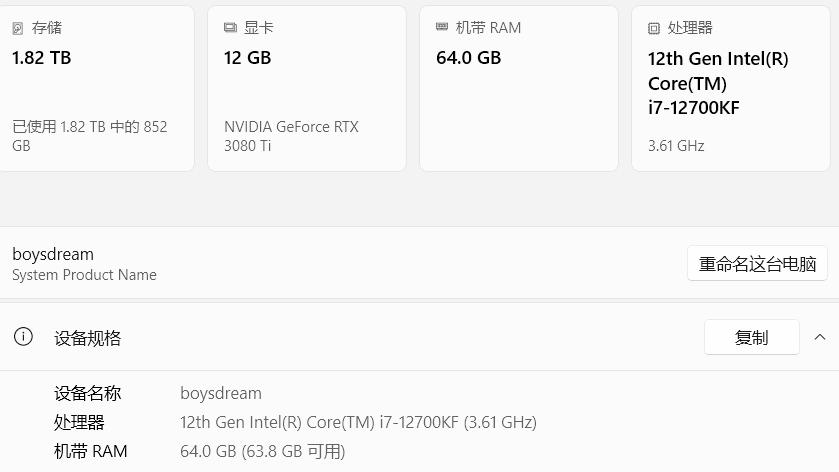Select the 12 GB graphics memory value
839x472 pixels.
pos(247,58)
